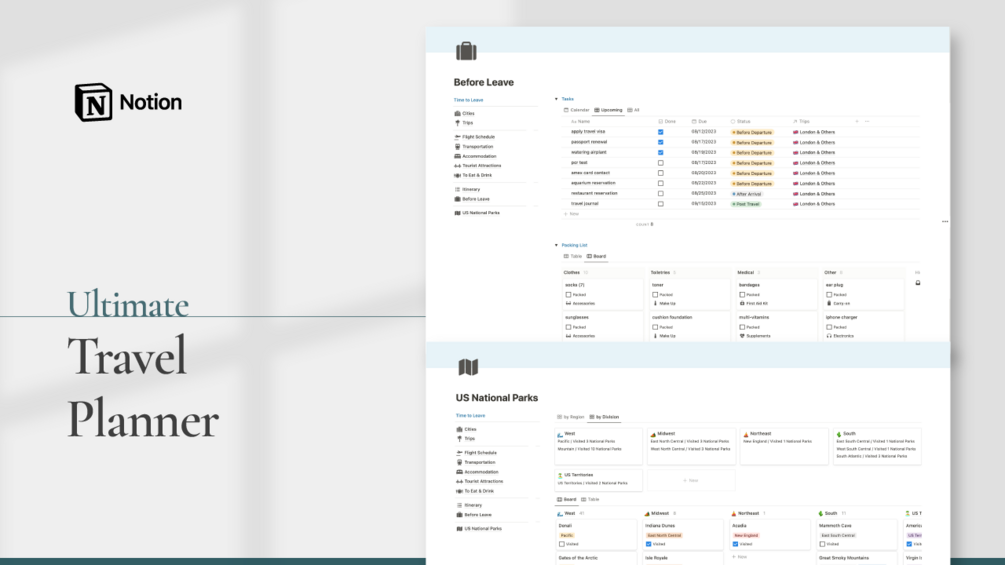Click the map page icon above US National Parks
Screen dimensions: 1005x565
pyautogui.click(x=469, y=367)
